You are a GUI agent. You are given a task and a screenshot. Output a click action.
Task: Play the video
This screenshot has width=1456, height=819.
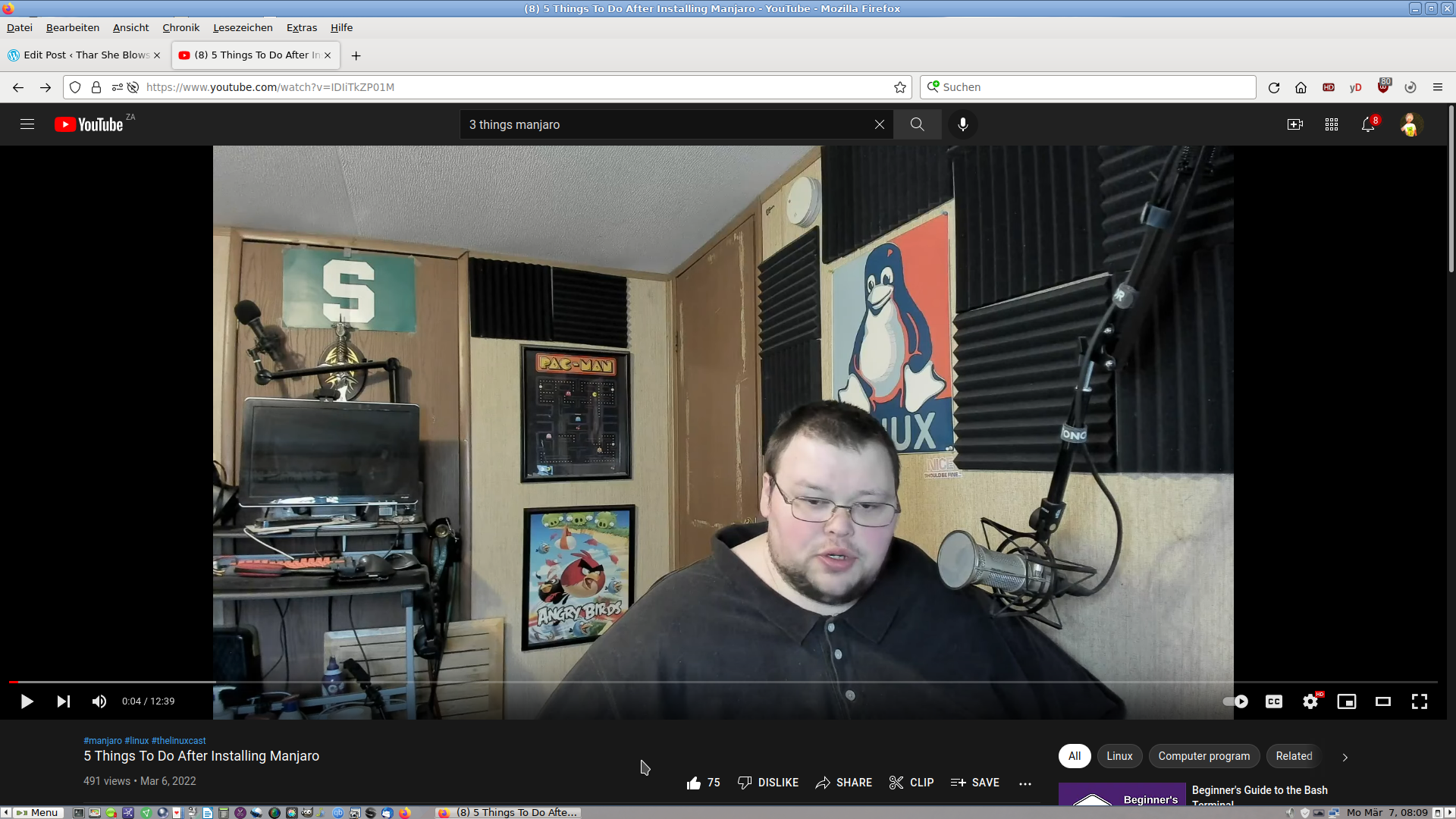pos(27,701)
